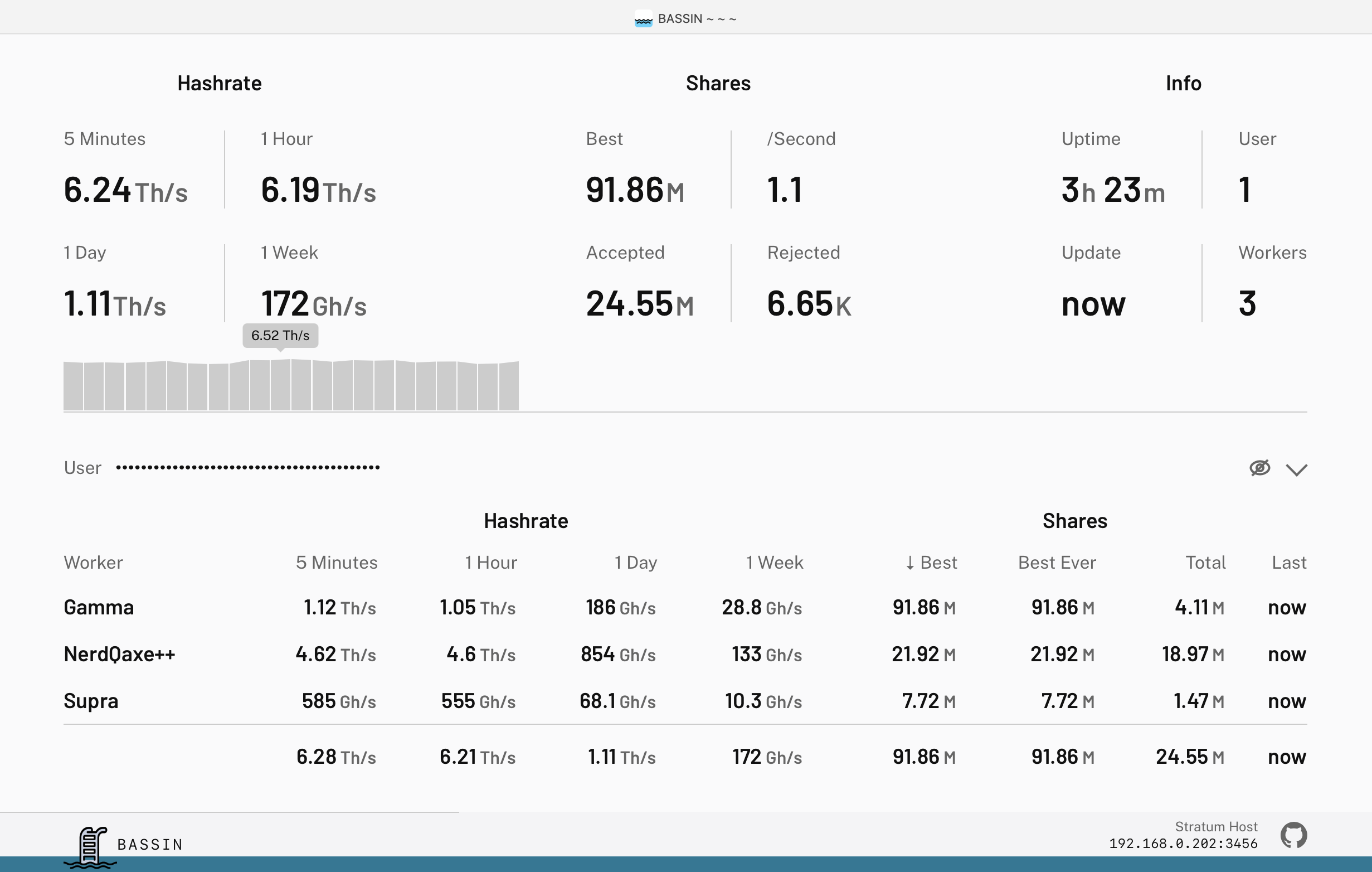1372x872 pixels.
Task: Click the masked user address dots
Action: coord(248,468)
